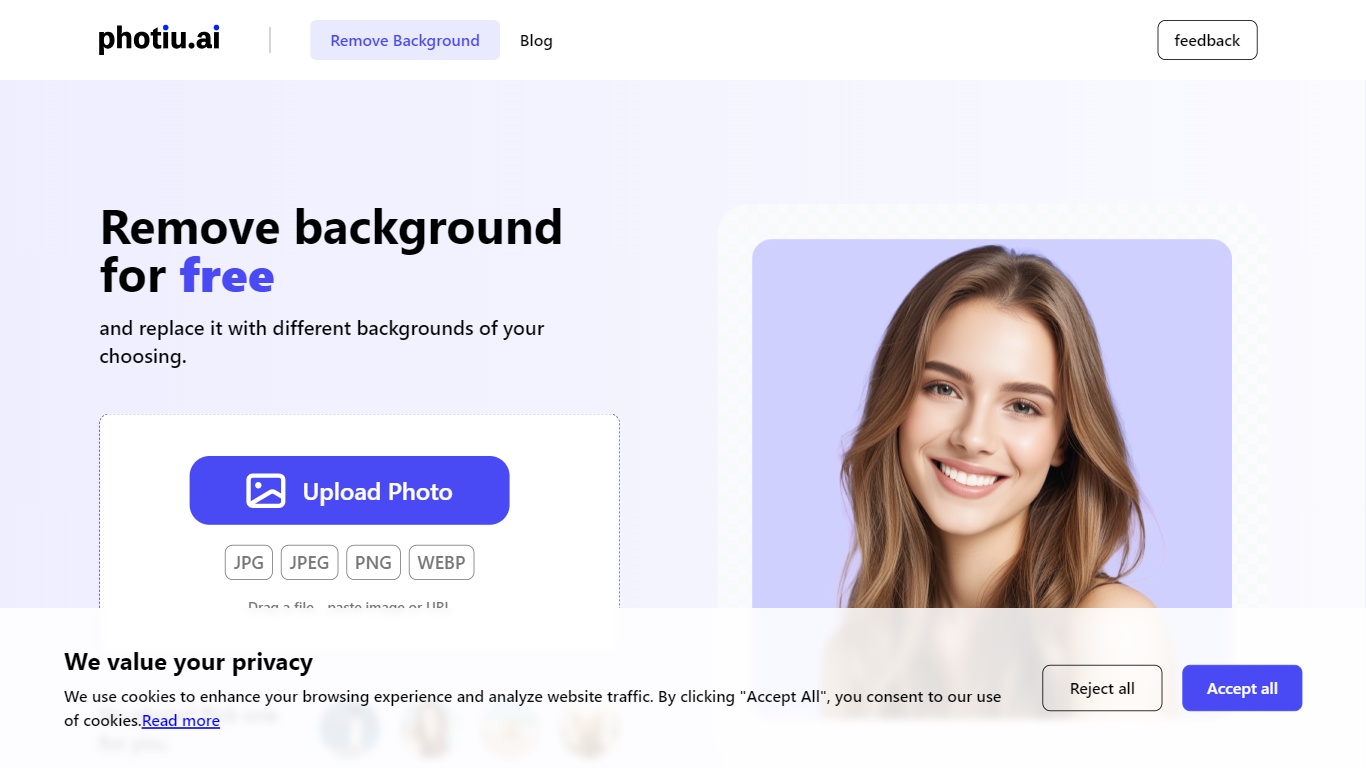The height and width of the screenshot is (768, 1366).
Task: Select the JPG format tag
Action: [x=249, y=563]
